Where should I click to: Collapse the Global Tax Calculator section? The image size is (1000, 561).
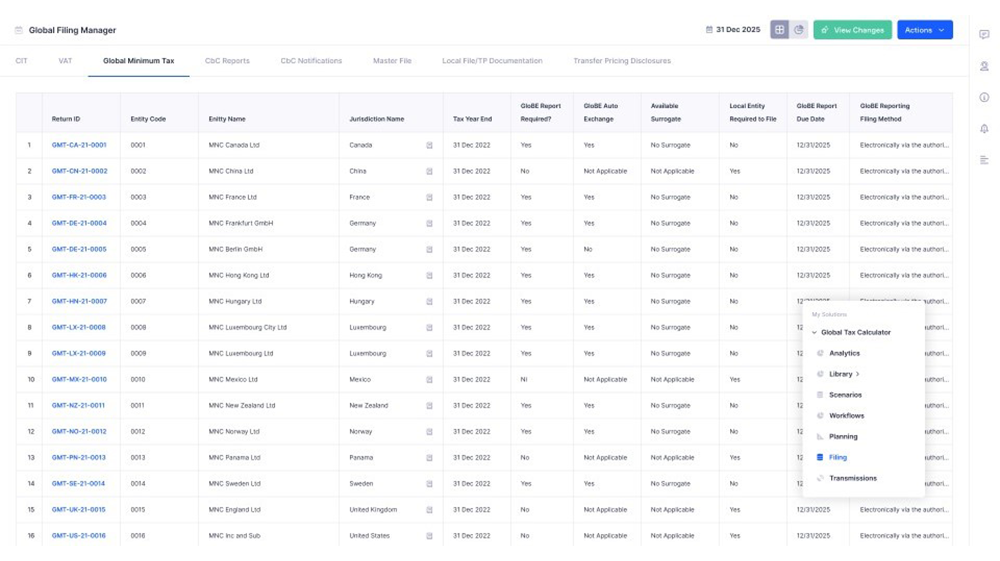[x=814, y=332]
